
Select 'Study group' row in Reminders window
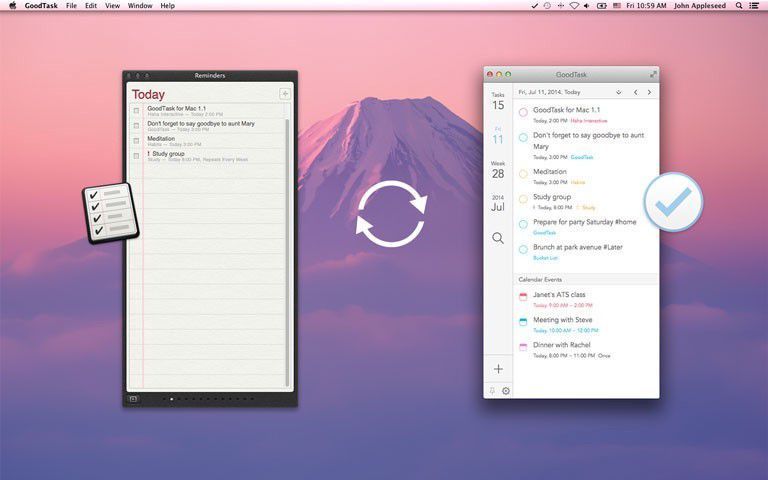tap(210, 156)
